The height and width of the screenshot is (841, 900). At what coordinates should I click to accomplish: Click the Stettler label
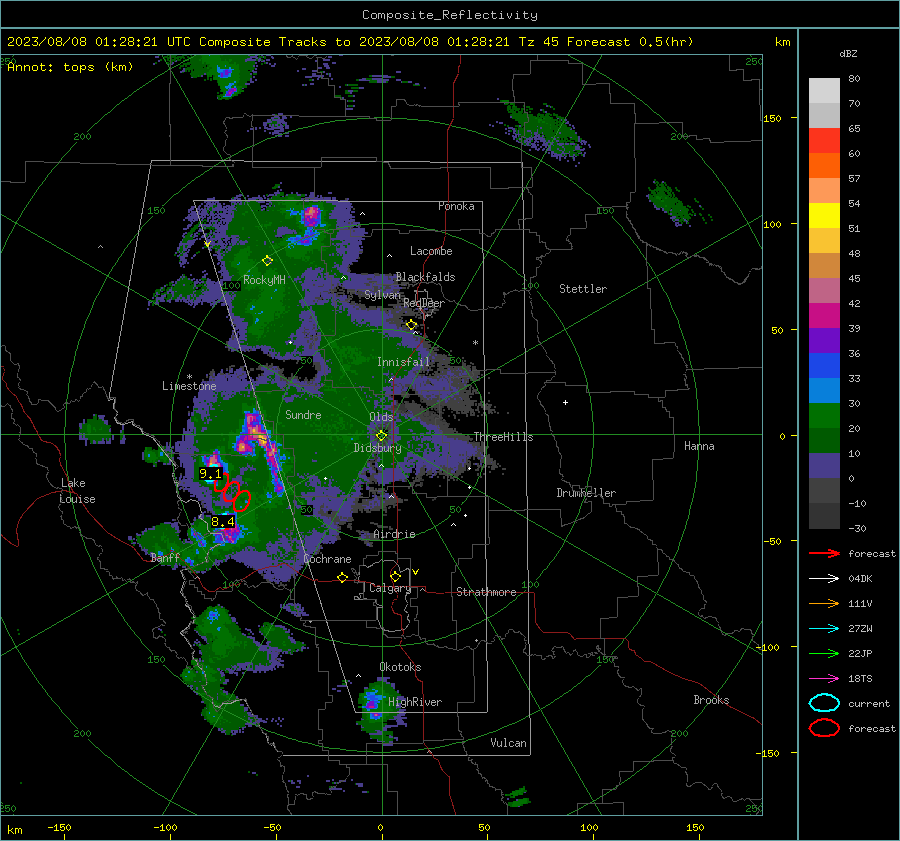coord(583,289)
